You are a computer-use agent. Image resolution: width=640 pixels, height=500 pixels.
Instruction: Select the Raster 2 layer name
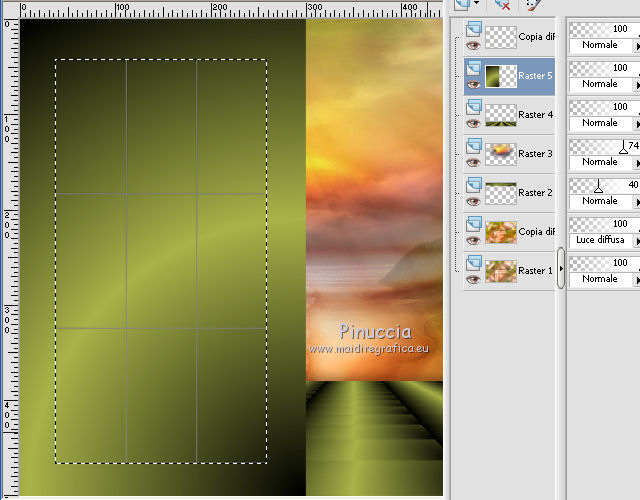click(535, 193)
